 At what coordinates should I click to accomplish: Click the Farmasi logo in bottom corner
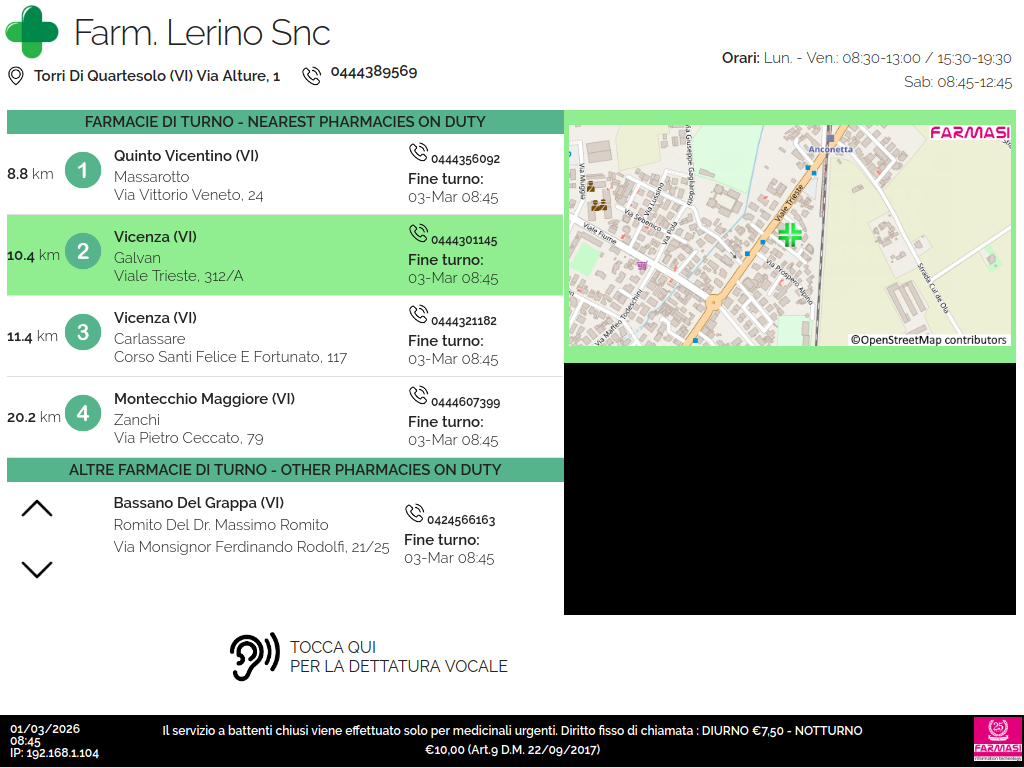point(996,740)
